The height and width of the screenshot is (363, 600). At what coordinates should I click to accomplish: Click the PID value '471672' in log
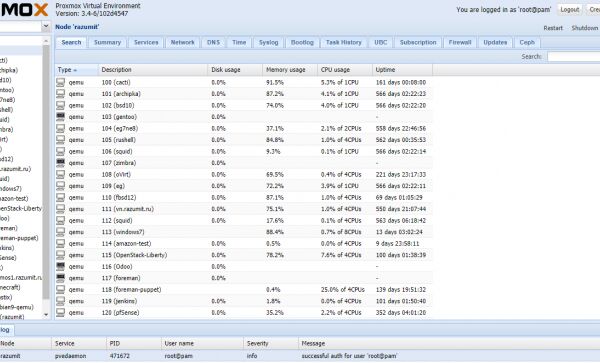(x=119, y=356)
